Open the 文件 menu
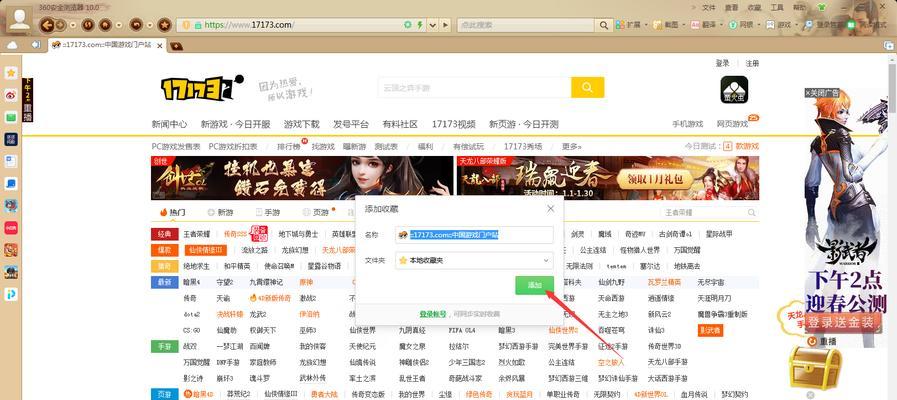Viewport: 897px width, 400px height. point(709,7)
